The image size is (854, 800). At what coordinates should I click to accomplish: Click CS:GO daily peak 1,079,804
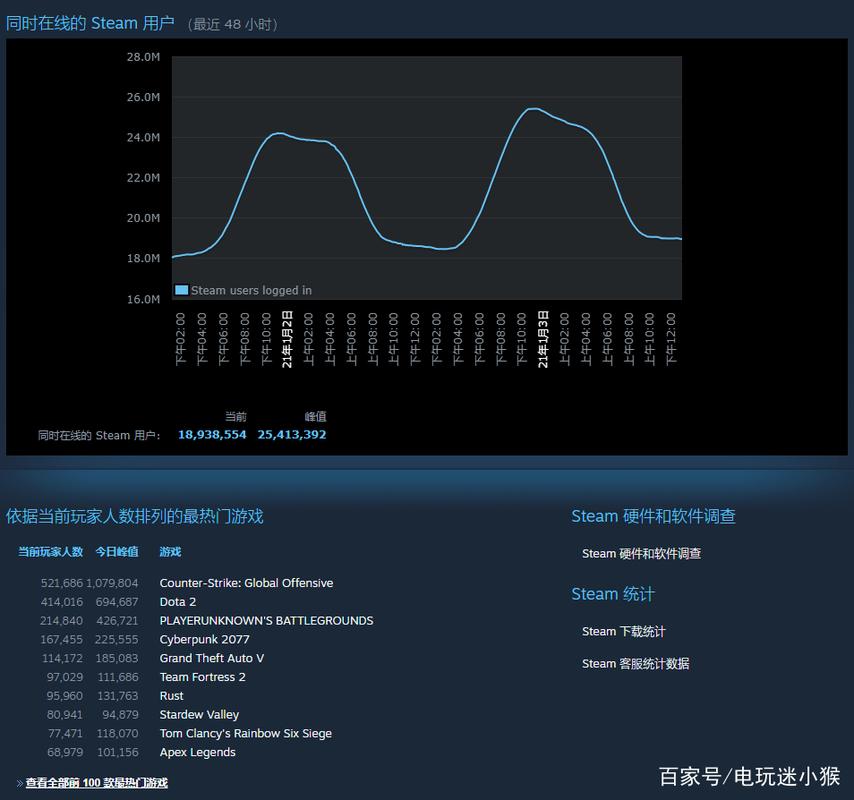(113, 583)
